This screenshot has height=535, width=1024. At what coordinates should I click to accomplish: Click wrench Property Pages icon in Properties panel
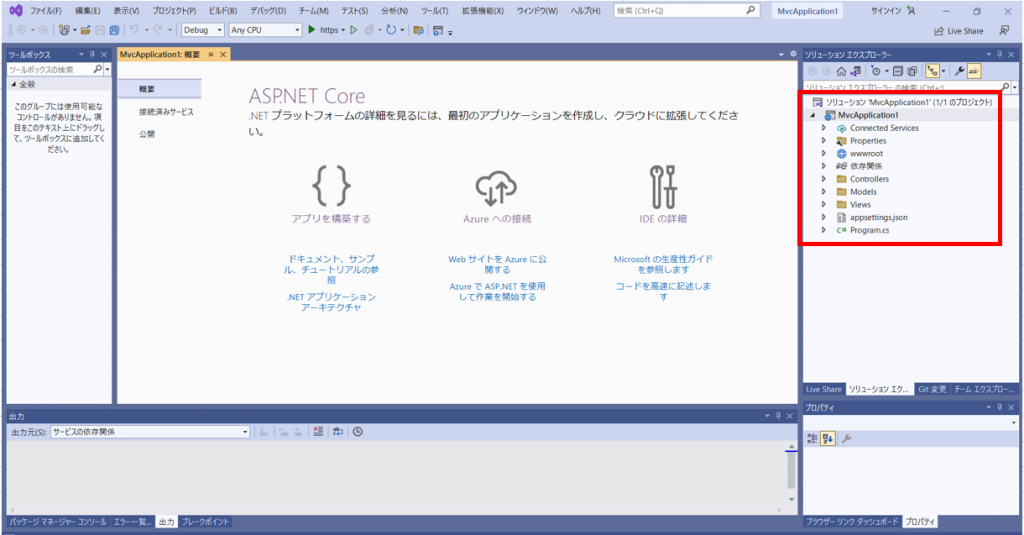pyautogui.click(x=846, y=439)
